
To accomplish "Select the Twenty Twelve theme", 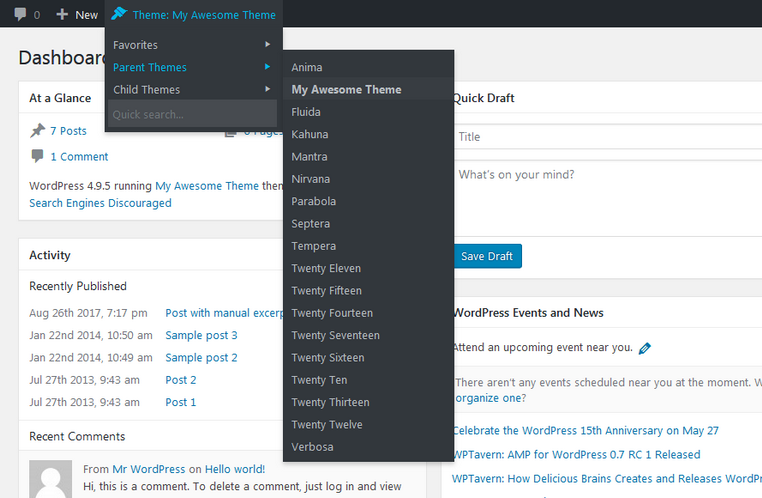I will [368, 425].
